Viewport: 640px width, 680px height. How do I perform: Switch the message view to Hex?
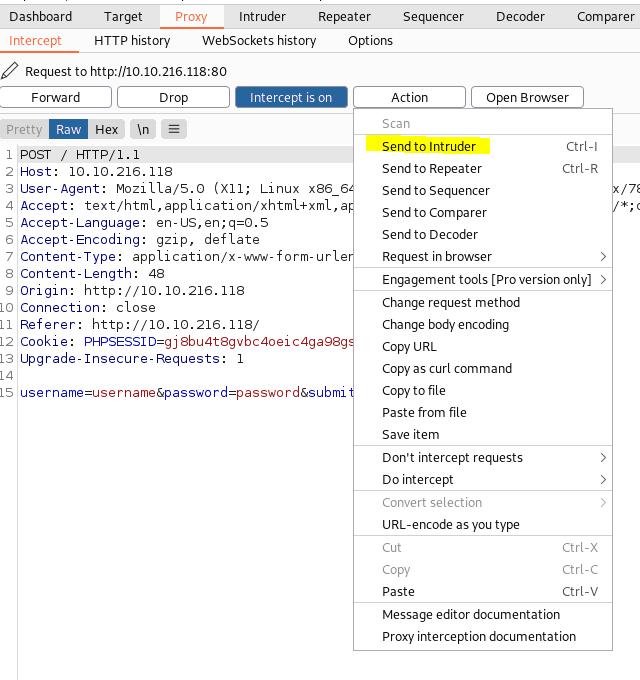pyautogui.click(x=107, y=129)
